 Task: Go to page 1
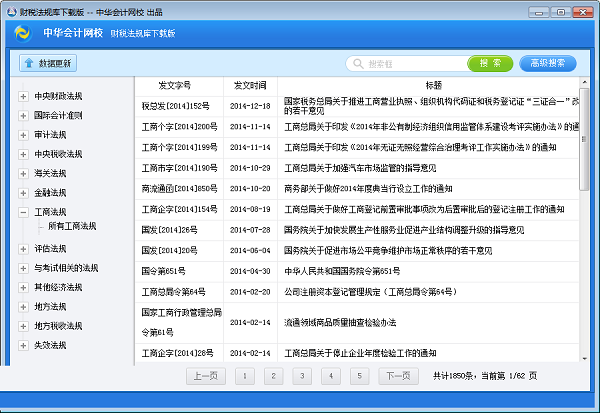tap(245, 376)
